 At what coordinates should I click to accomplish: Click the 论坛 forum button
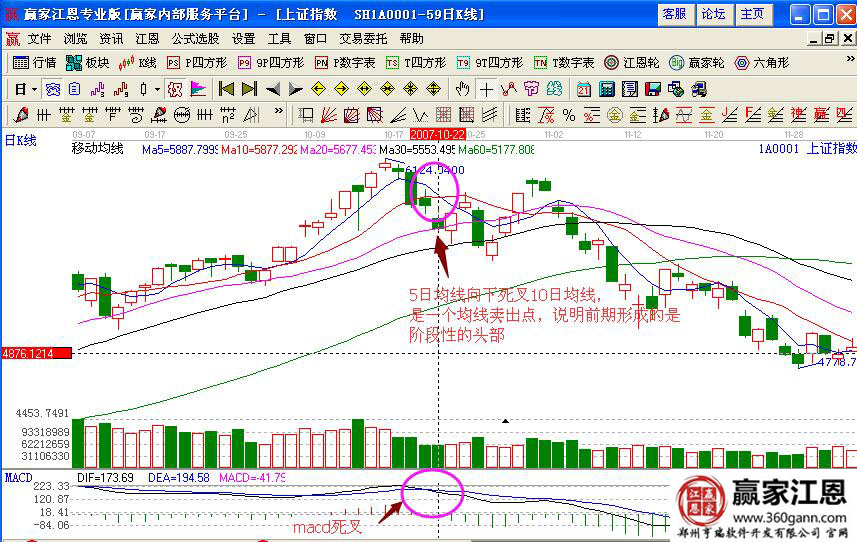tap(713, 13)
